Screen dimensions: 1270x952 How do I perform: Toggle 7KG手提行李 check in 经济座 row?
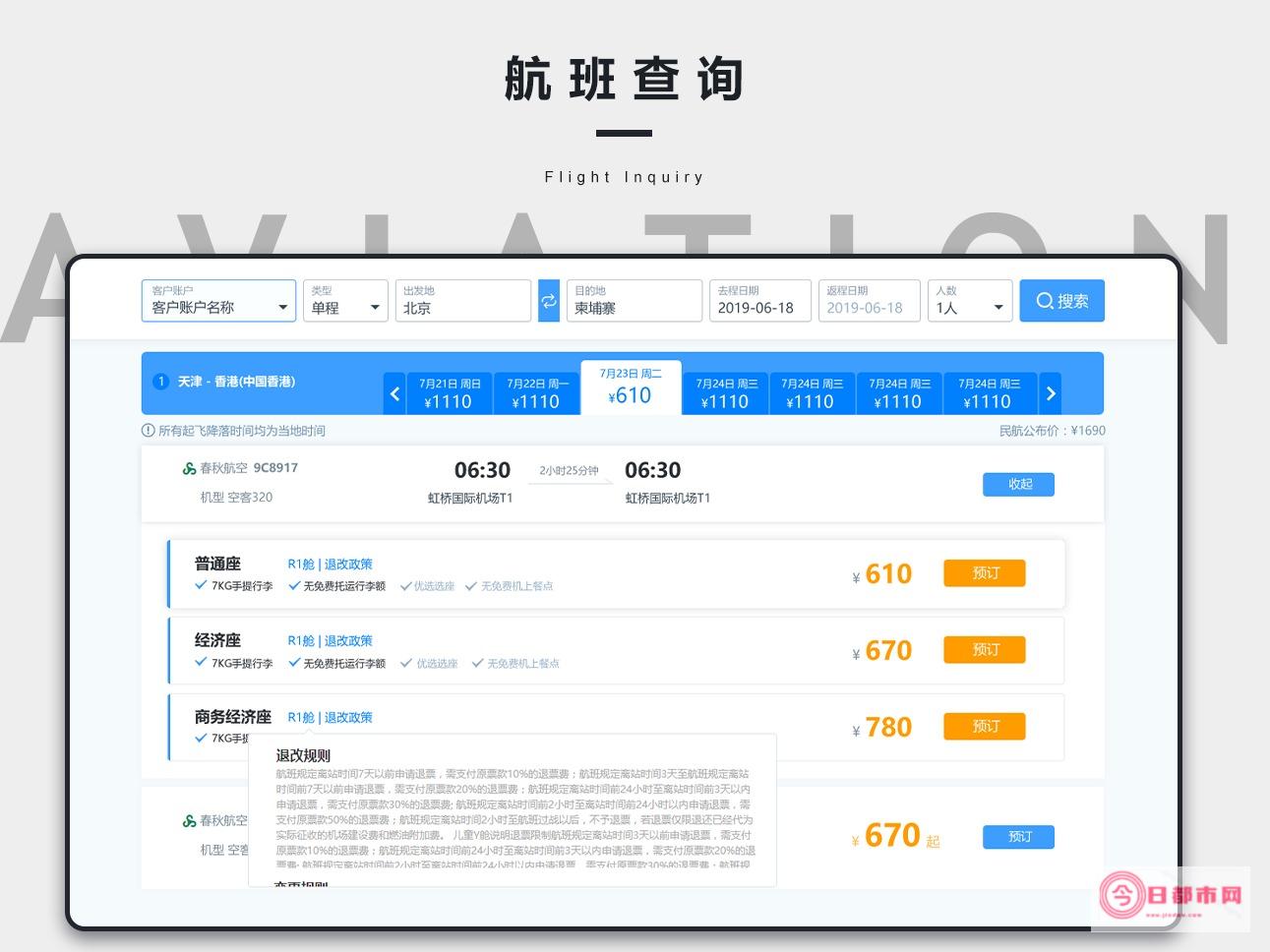201,663
